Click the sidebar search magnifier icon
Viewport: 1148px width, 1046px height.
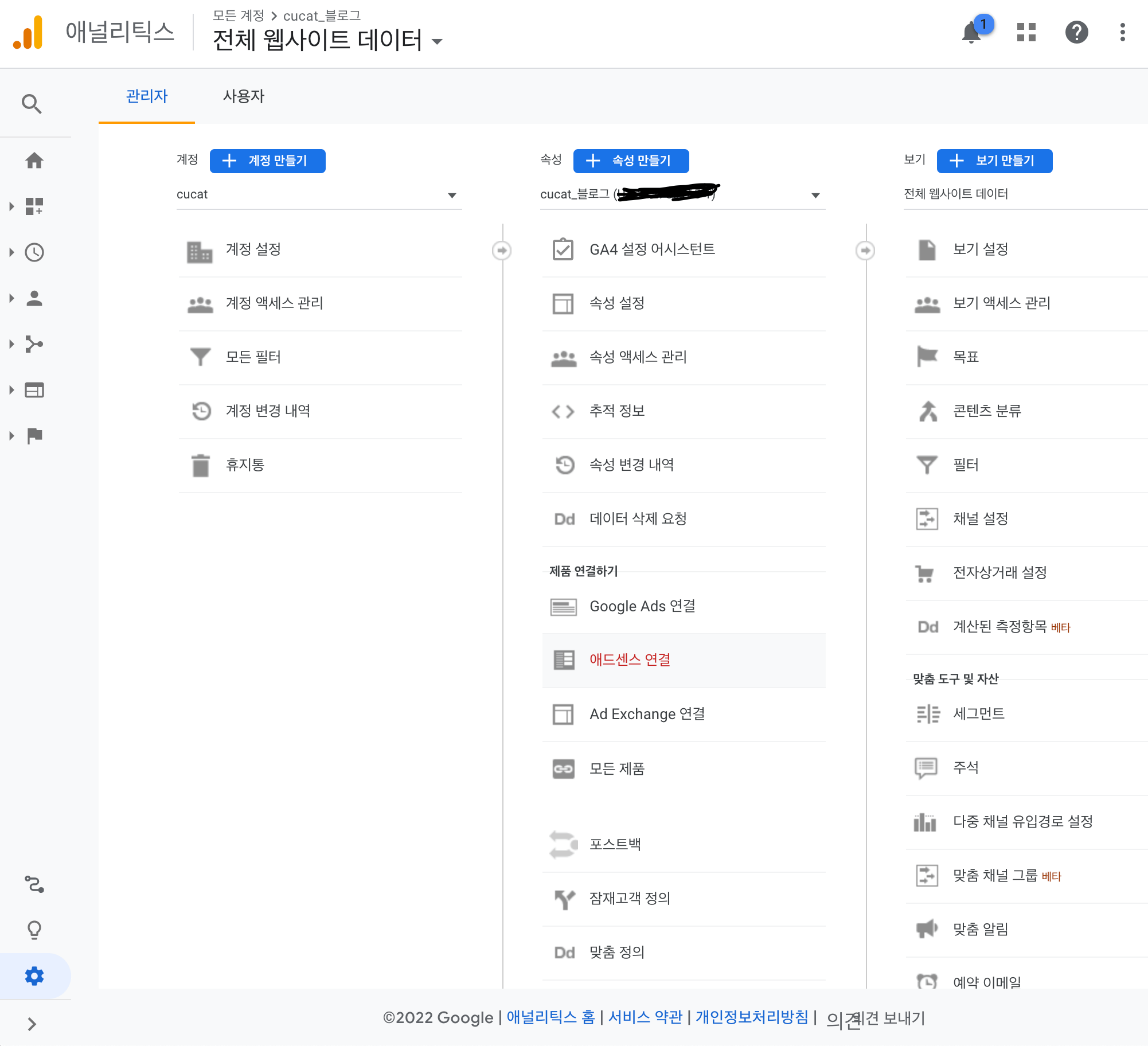tap(32, 104)
